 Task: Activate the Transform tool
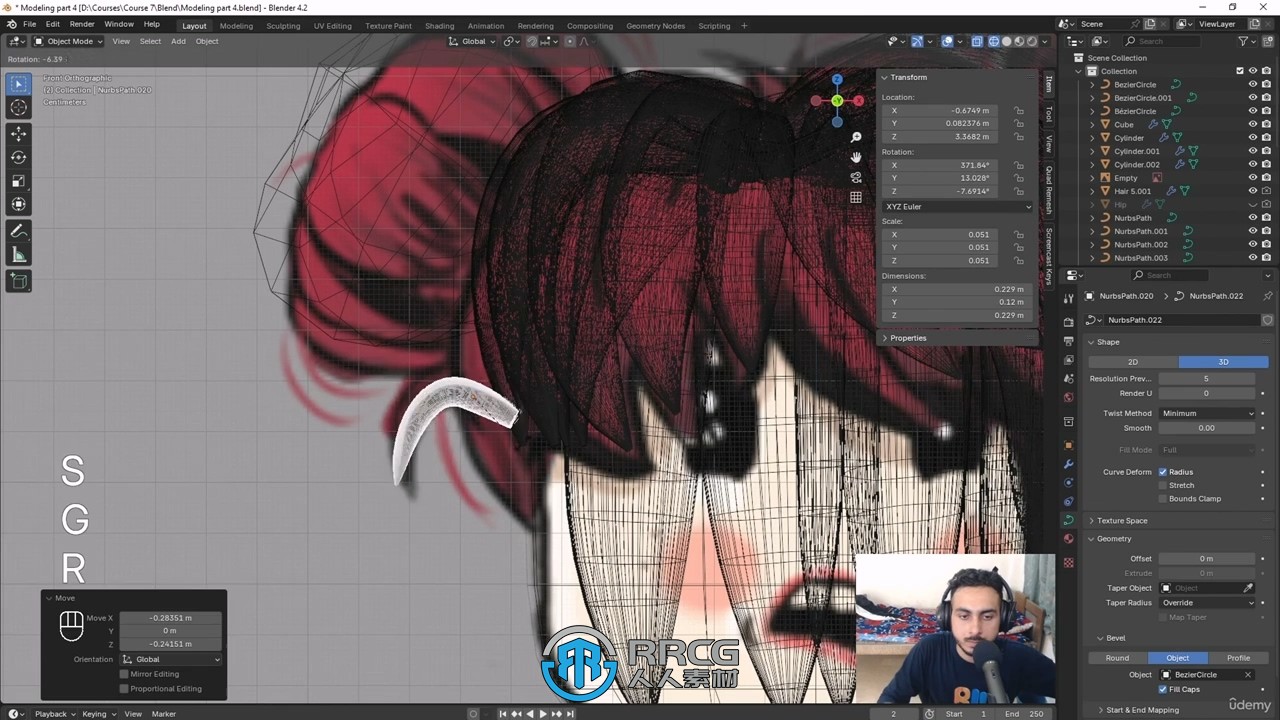[x=18, y=205]
